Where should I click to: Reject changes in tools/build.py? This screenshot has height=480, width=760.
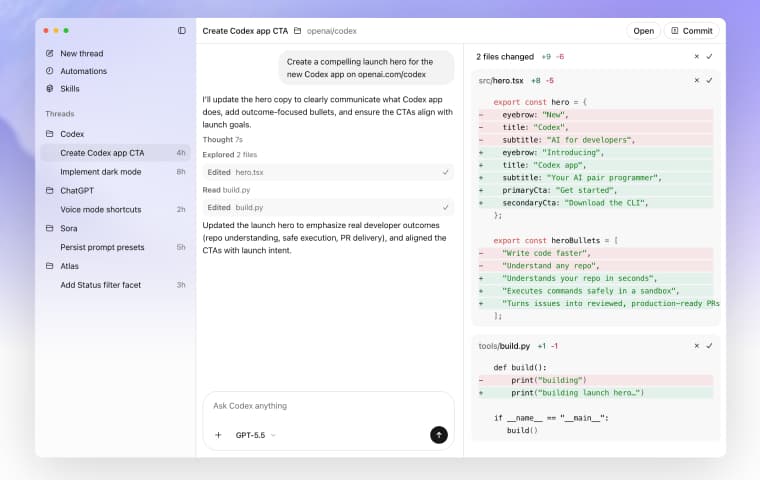697,346
